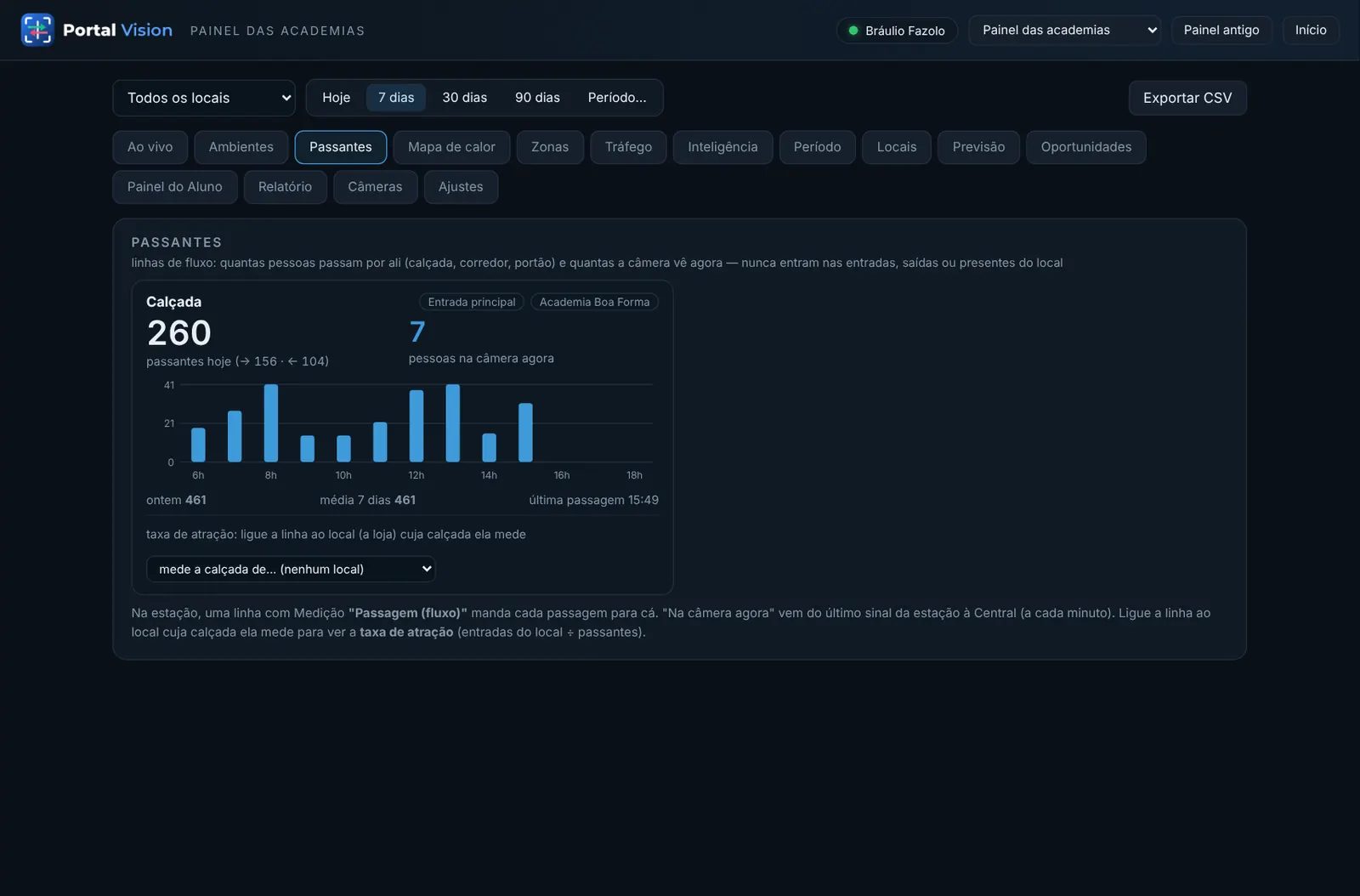
Task: Choose the 90 dias period option
Action: (x=537, y=98)
